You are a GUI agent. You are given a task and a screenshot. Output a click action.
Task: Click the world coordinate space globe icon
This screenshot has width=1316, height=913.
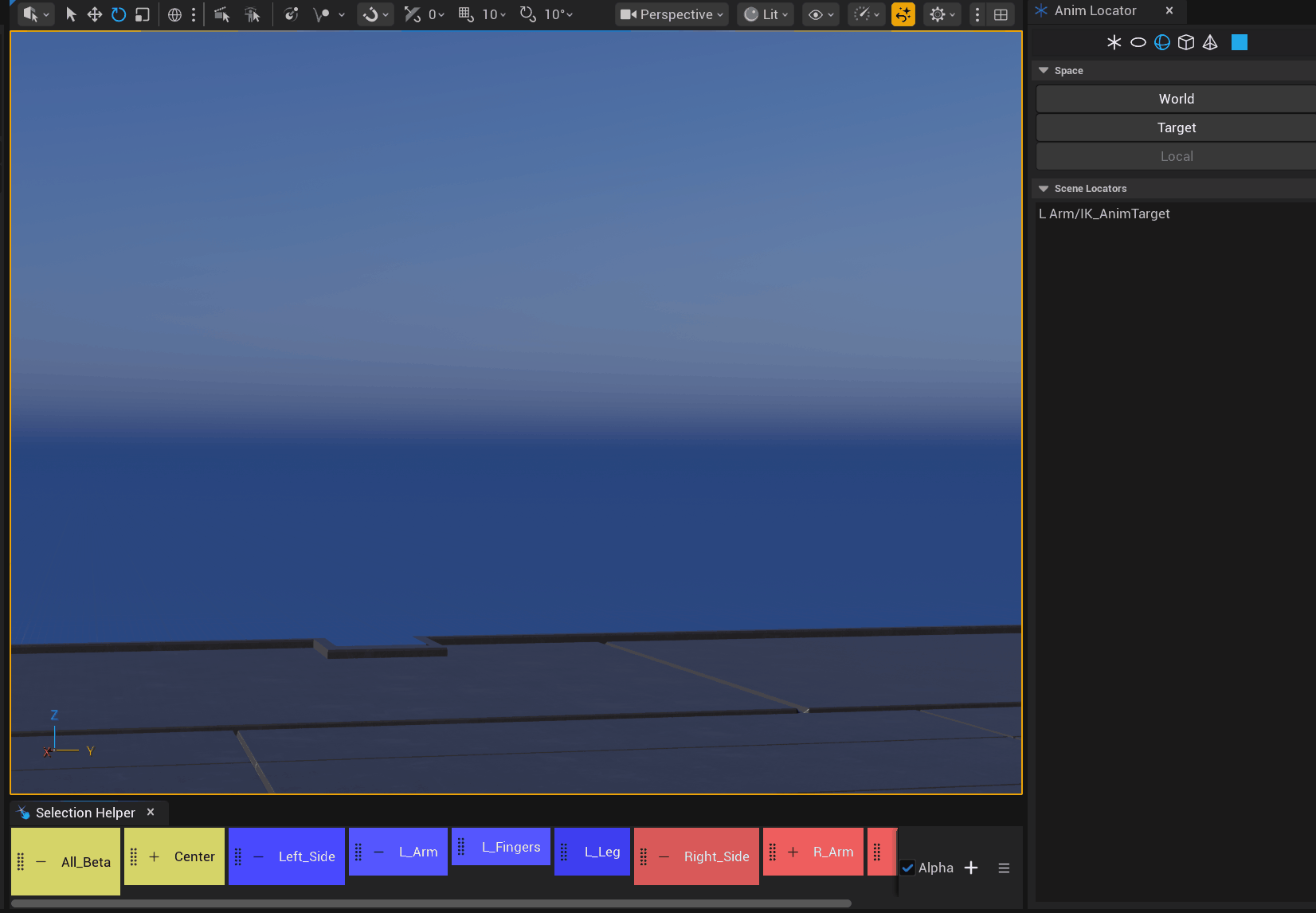coord(174,14)
